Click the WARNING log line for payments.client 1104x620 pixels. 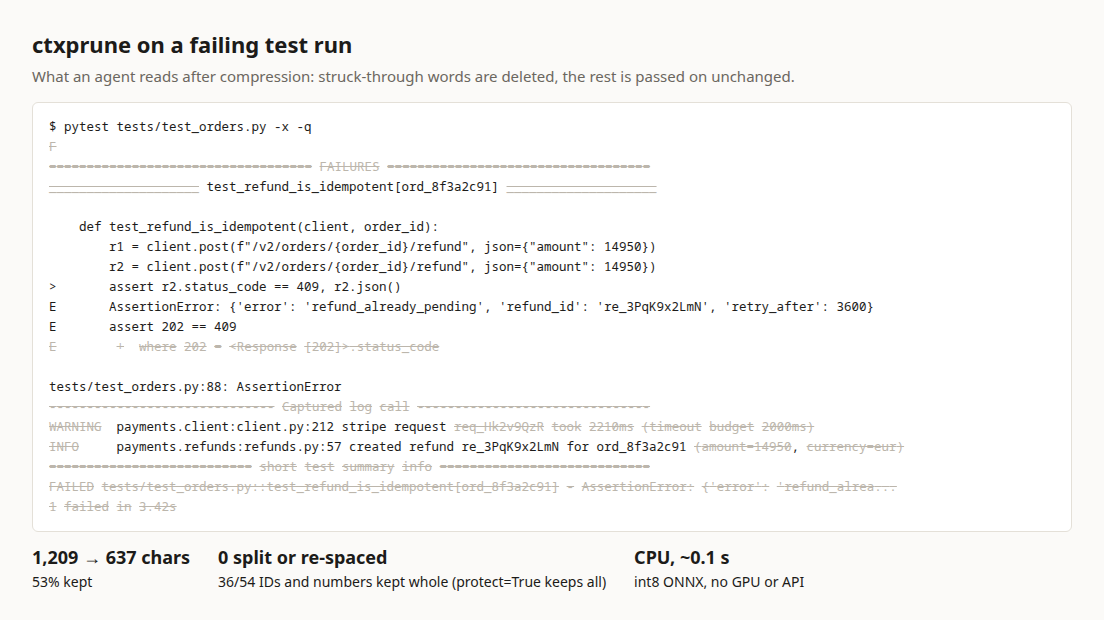431,427
